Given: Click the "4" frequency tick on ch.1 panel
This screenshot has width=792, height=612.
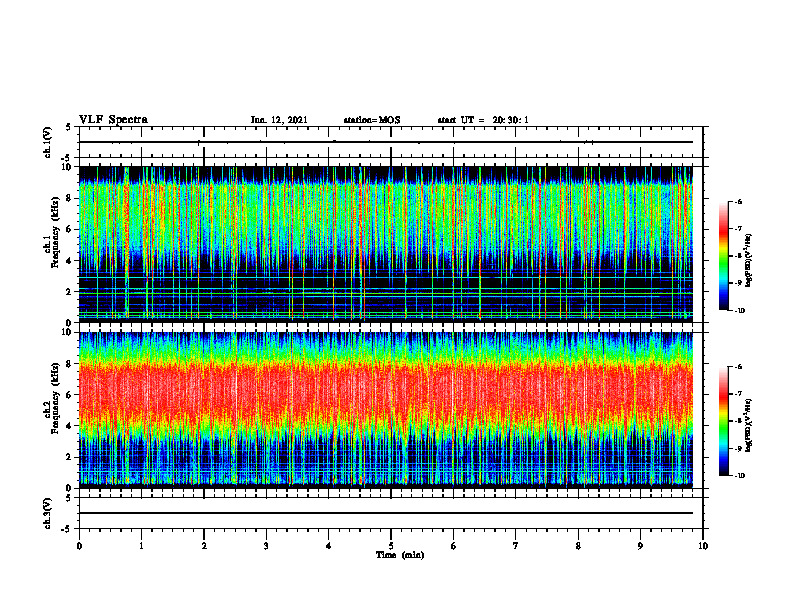Looking at the screenshot, I should pyautogui.click(x=70, y=261).
